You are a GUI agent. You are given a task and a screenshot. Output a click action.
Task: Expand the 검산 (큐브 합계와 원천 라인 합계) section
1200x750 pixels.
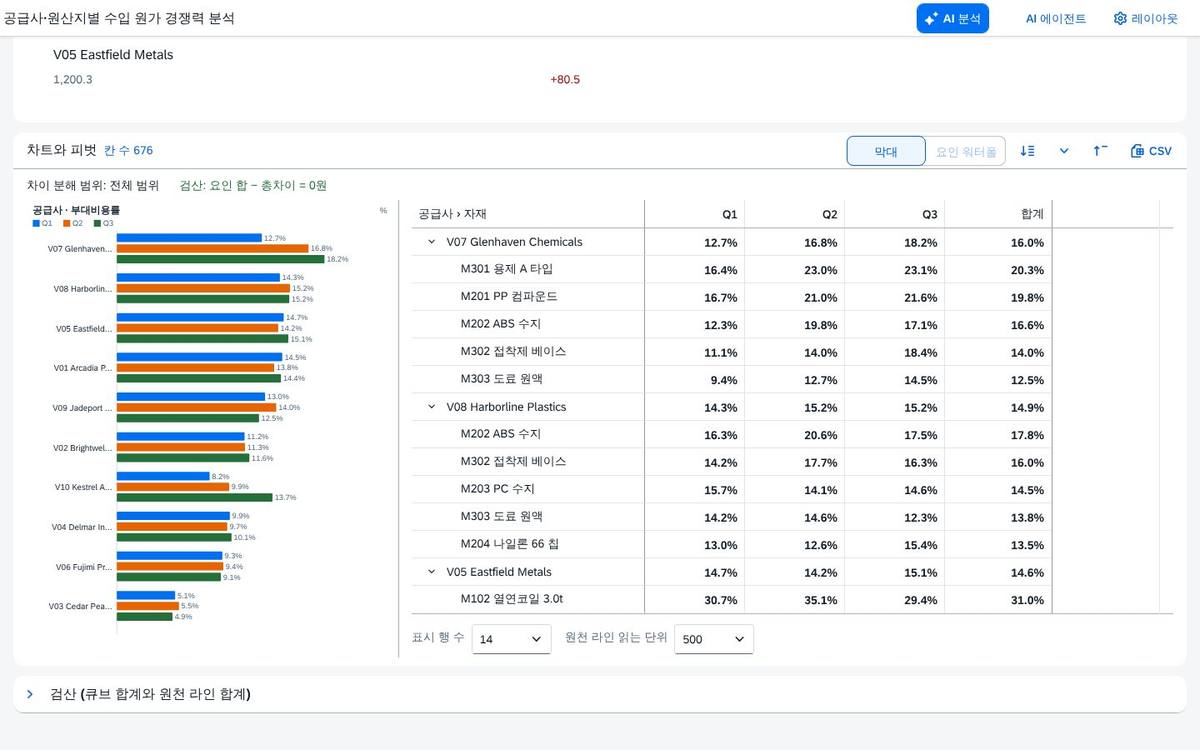click(x=30, y=694)
